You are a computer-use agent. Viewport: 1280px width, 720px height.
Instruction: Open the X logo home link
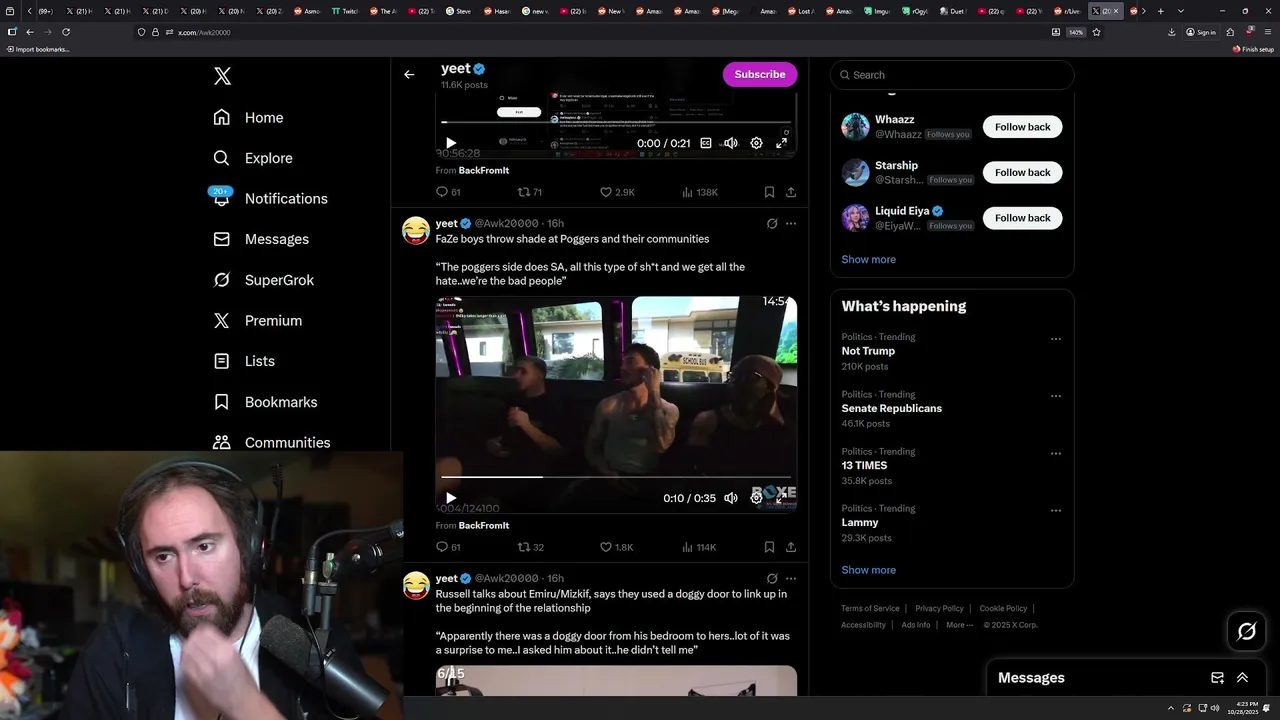pyautogui.click(x=222, y=76)
